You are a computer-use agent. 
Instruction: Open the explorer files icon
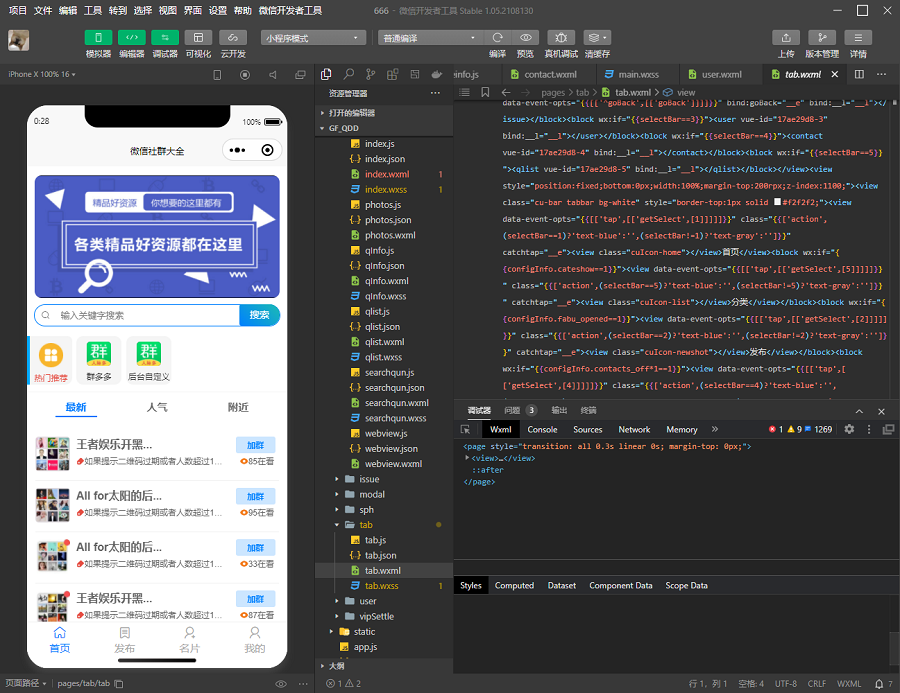point(327,74)
